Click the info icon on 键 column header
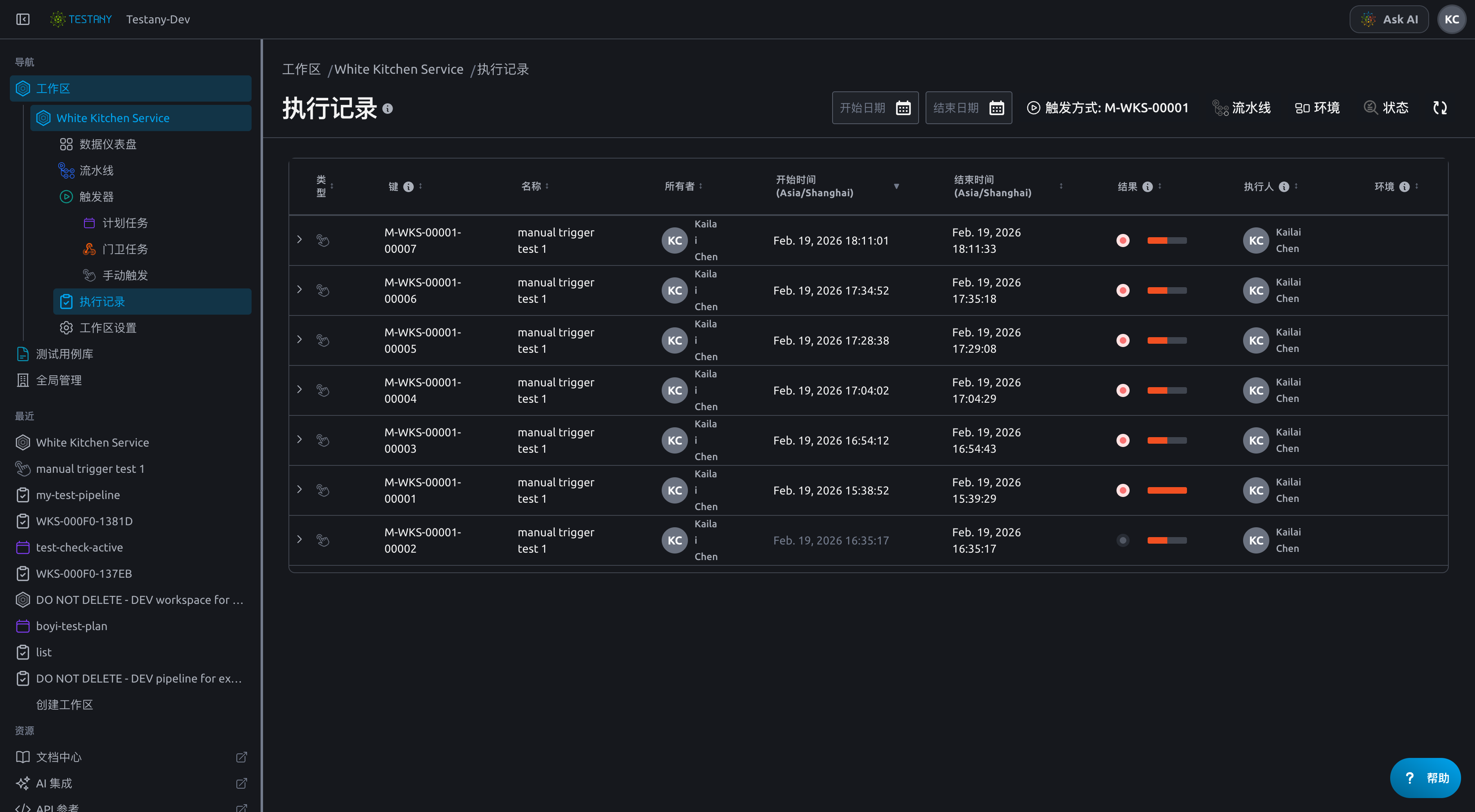The width and height of the screenshot is (1475, 812). click(x=408, y=187)
